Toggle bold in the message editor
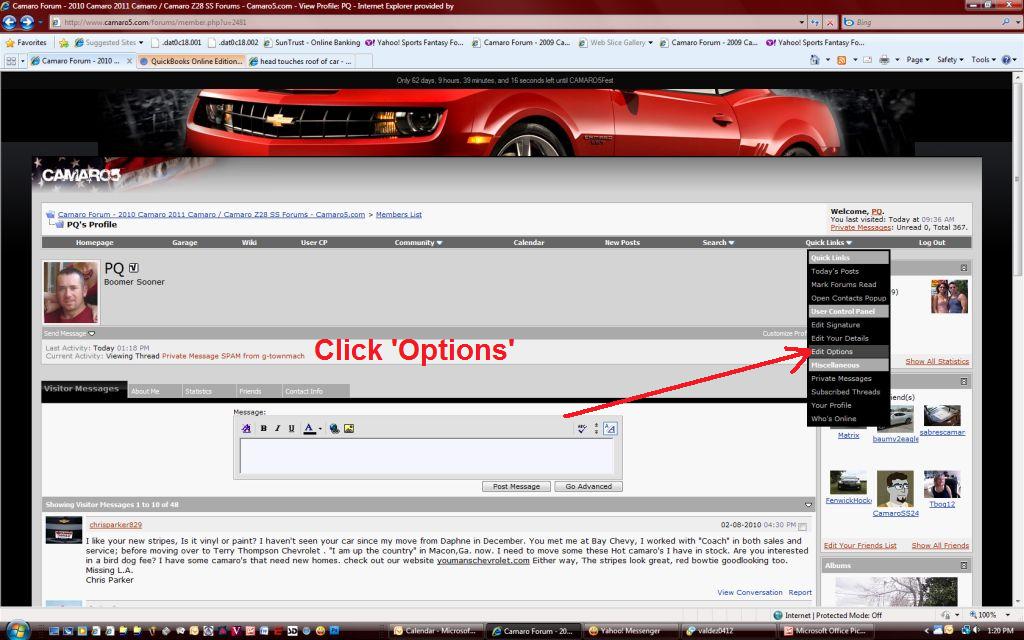The width and height of the screenshot is (1024, 640). [262, 429]
